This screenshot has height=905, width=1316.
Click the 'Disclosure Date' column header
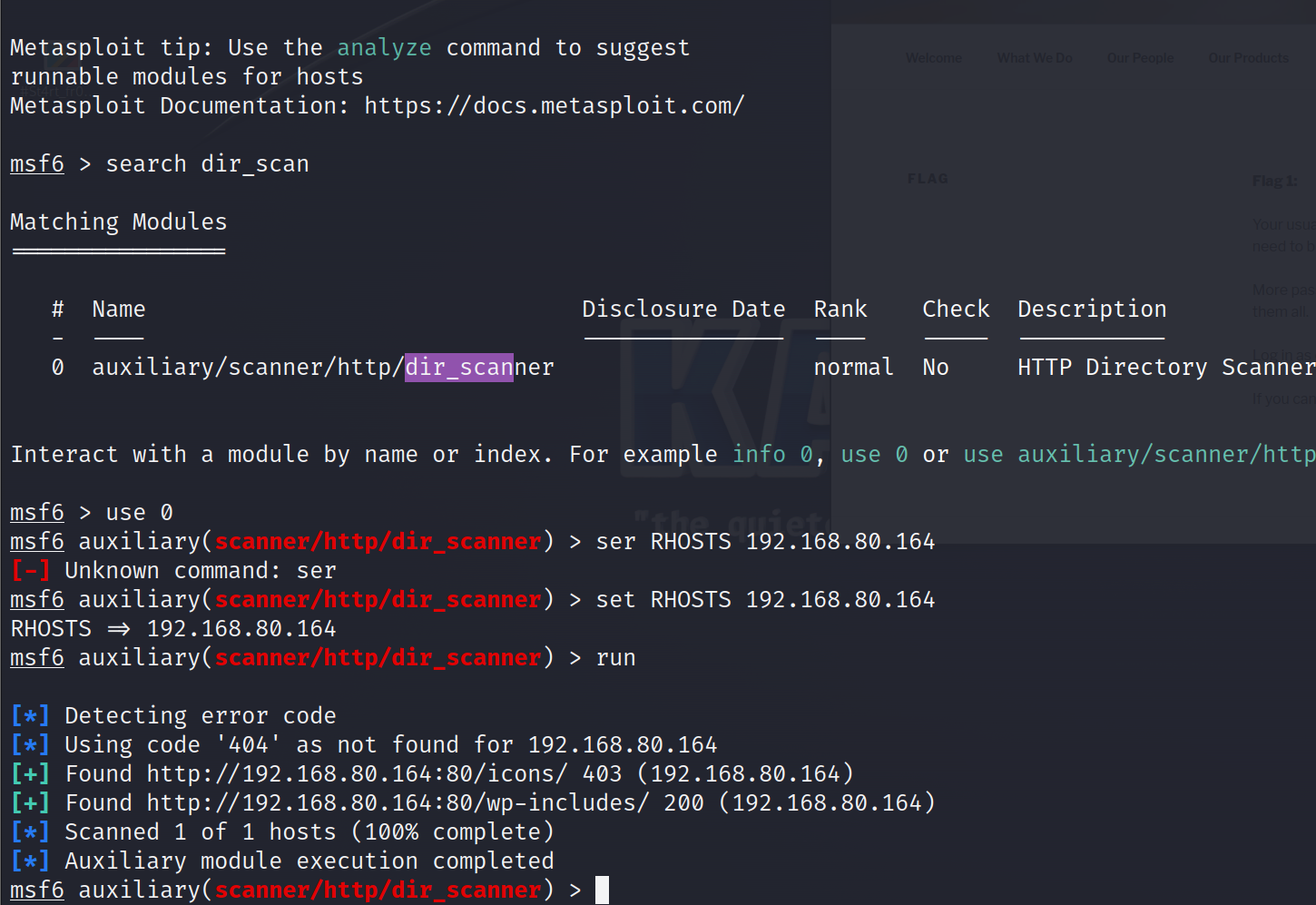click(683, 310)
